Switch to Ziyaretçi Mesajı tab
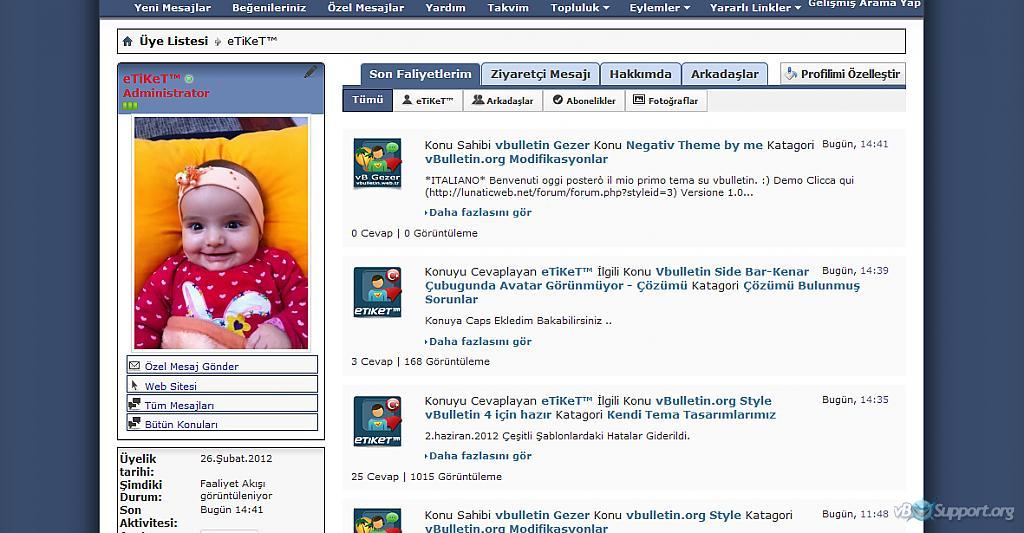This screenshot has width=1024, height=533. 540,74
